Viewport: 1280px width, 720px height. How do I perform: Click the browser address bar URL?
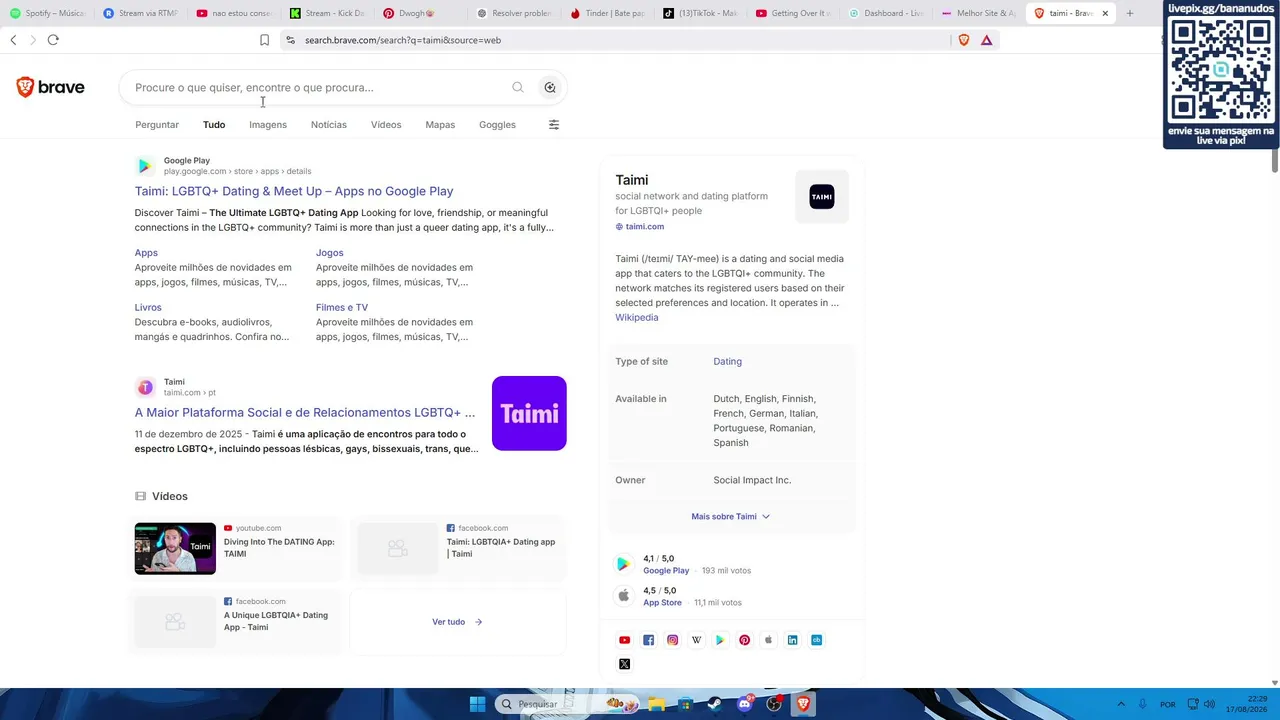(x=403, y=40)
